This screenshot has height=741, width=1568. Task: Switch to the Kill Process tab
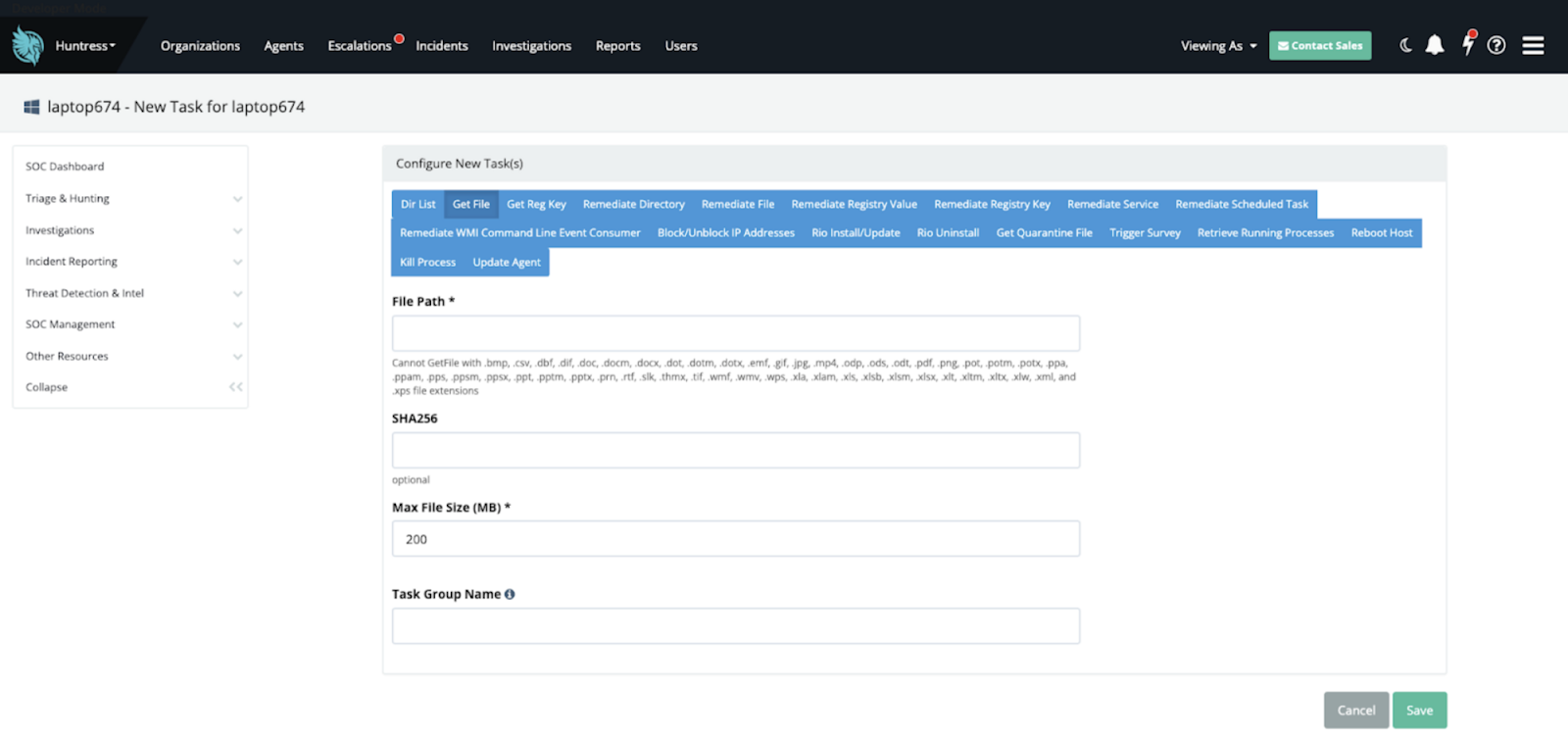tap(427, 262)
